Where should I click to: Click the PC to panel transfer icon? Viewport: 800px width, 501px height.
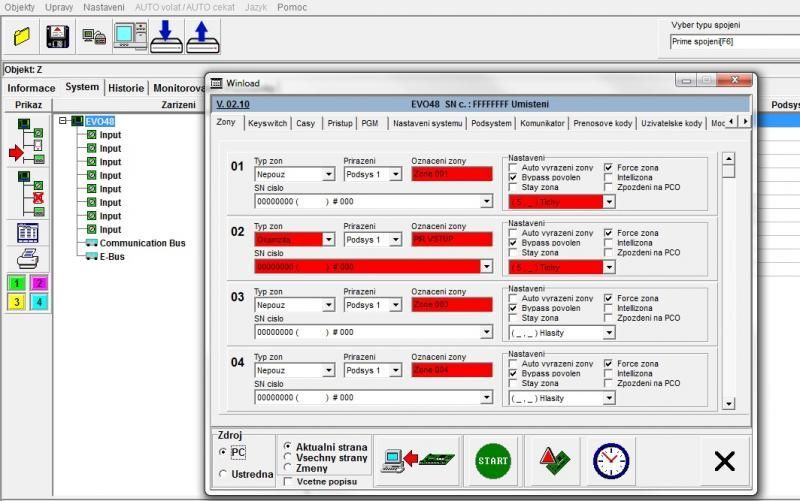pos(417,461)
